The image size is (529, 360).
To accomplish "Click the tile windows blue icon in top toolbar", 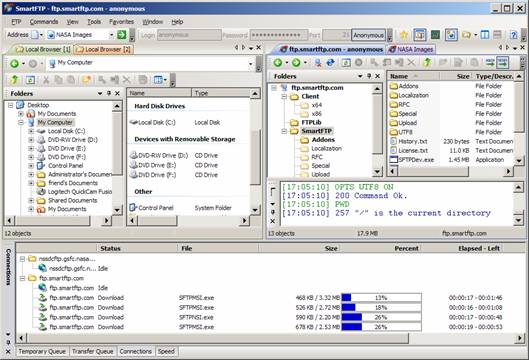I will [484, 35].
